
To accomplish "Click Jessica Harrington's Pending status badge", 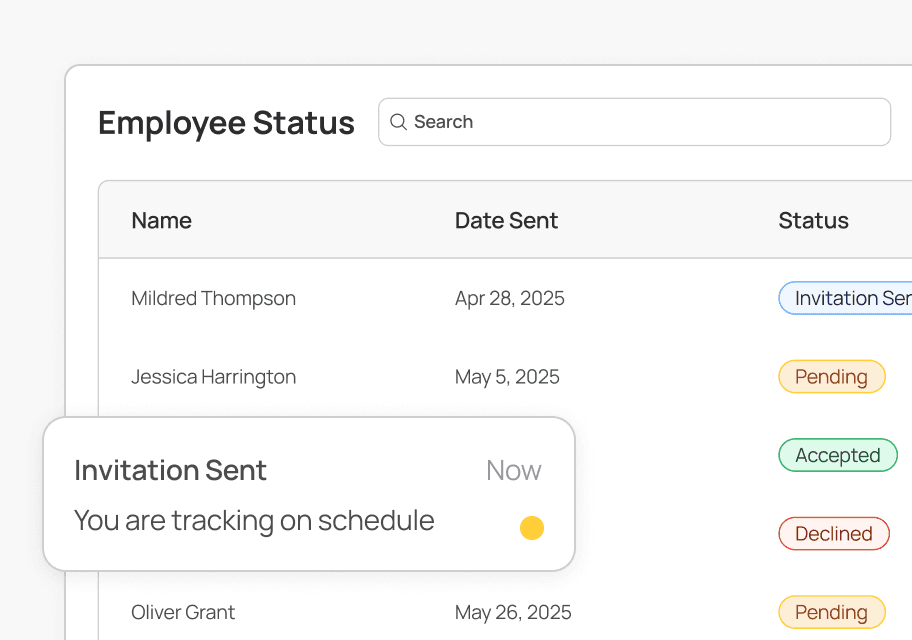I will tap(832, 376).
